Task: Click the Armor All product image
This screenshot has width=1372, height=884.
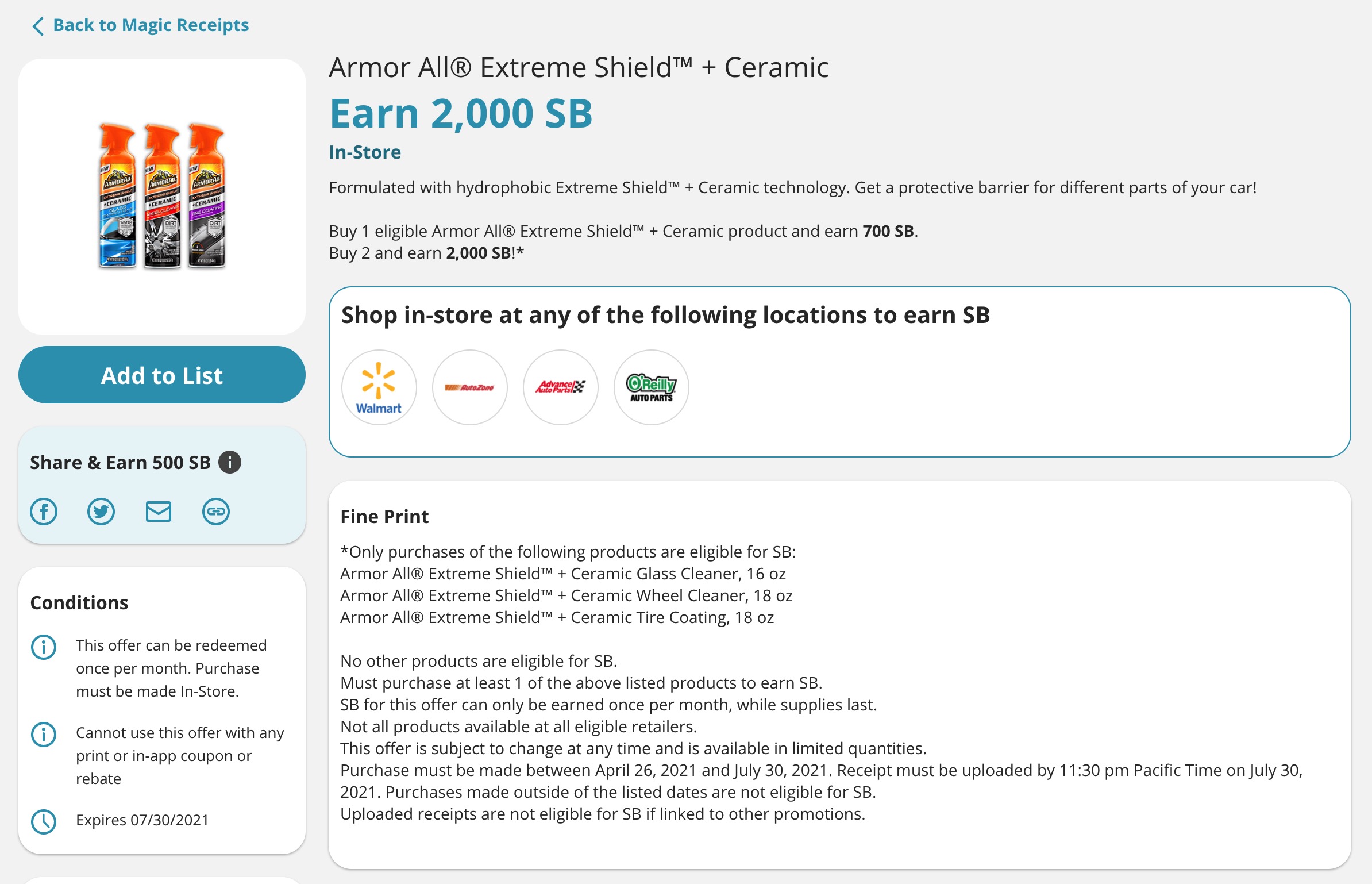Action: click(x=162, y=197)
